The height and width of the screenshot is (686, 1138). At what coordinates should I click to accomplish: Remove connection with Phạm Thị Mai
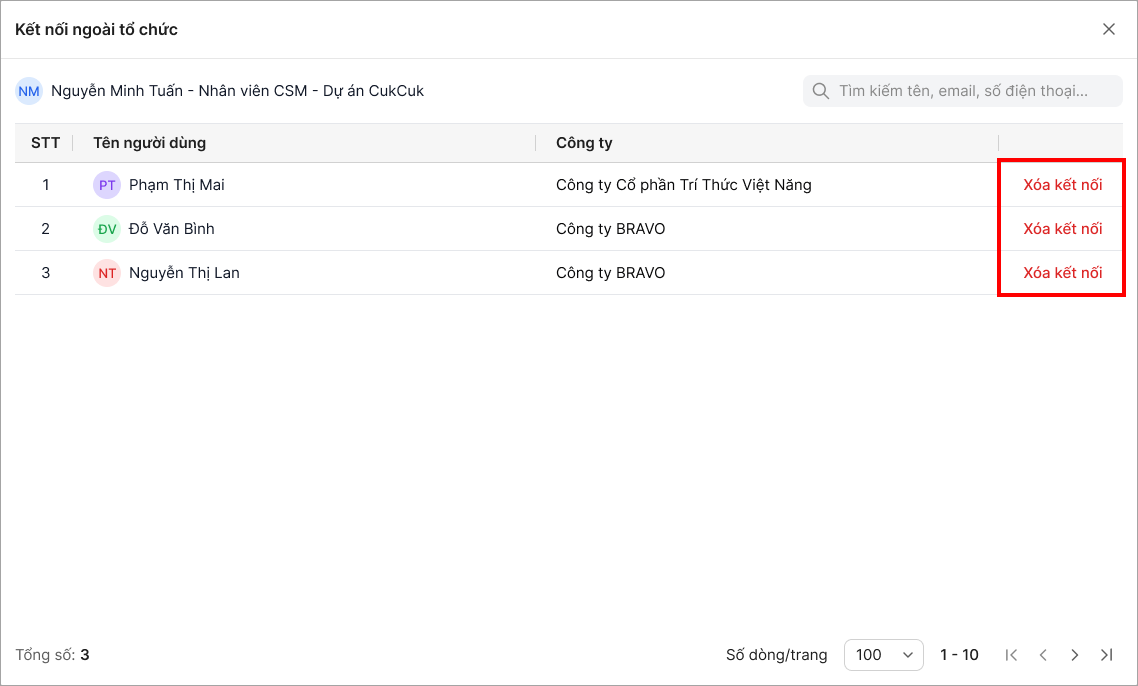pos(1062,185)
